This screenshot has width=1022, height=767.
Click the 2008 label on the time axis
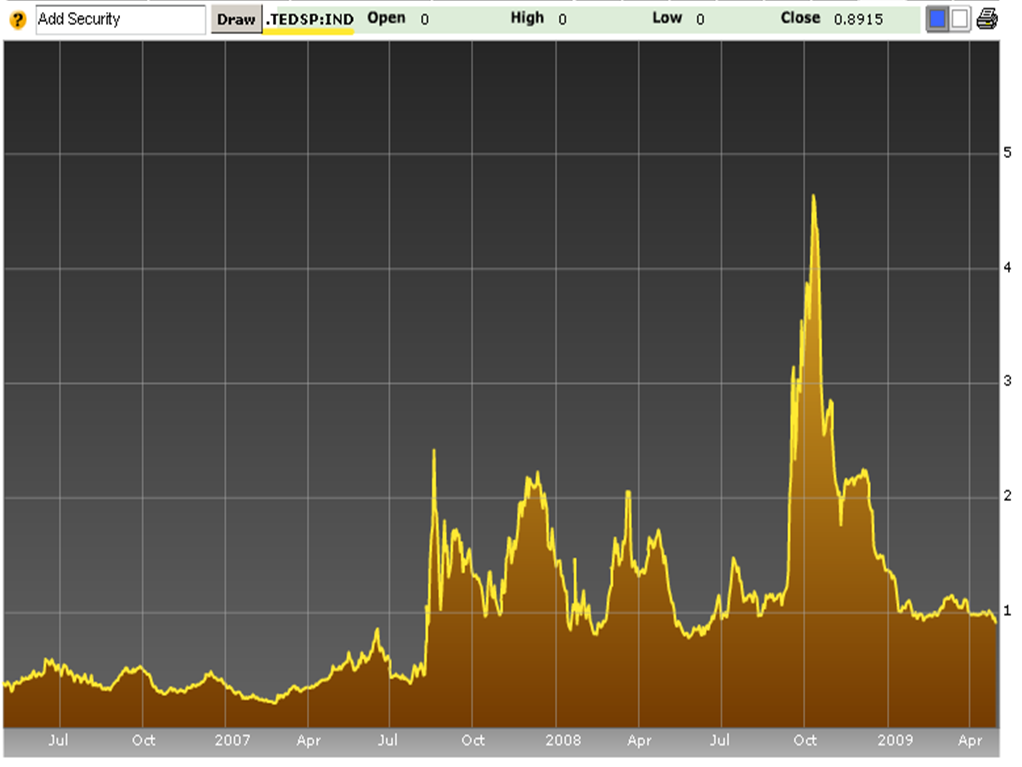coord(563,740)
